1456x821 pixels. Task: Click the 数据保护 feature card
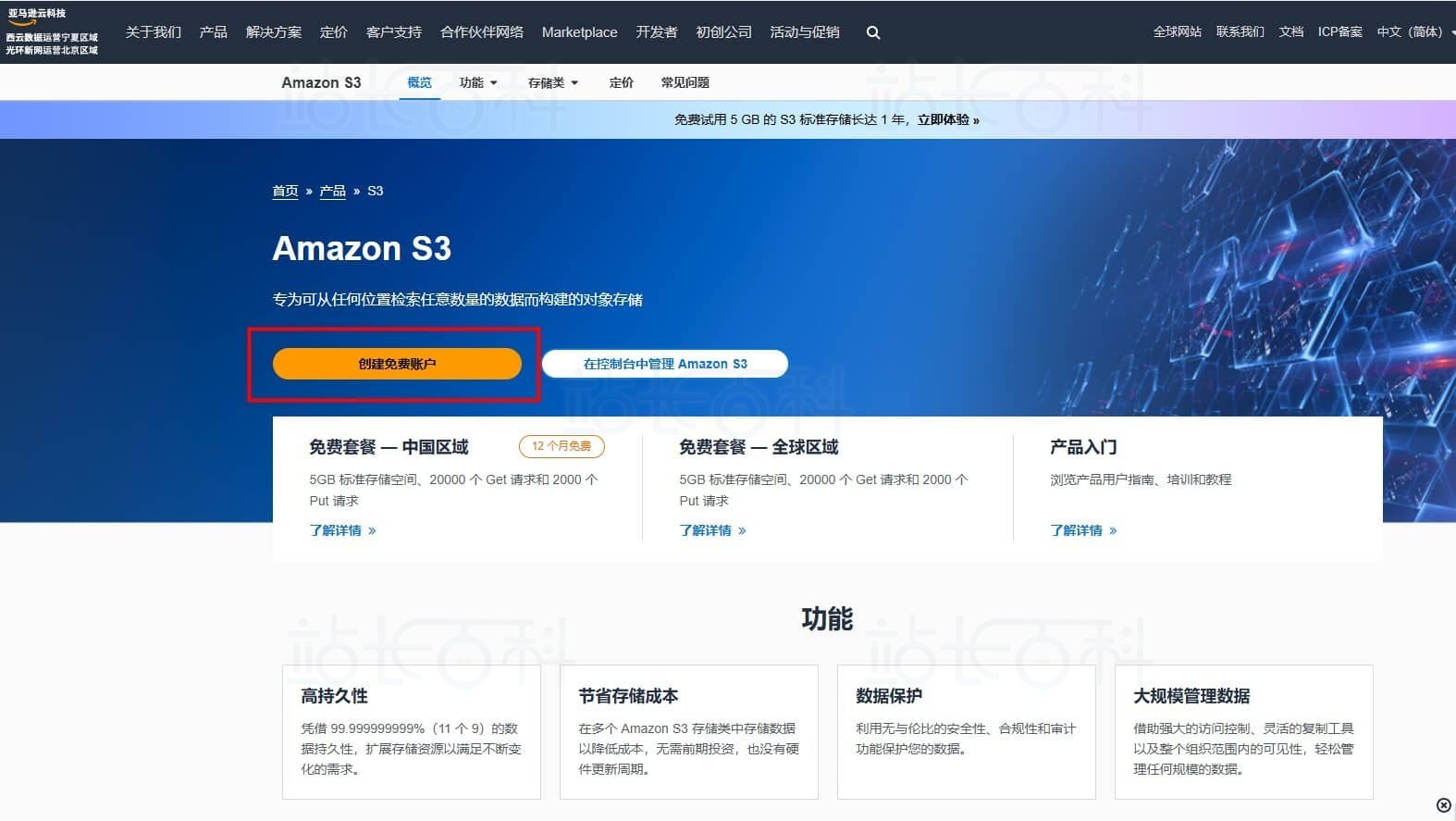point(967,731)
